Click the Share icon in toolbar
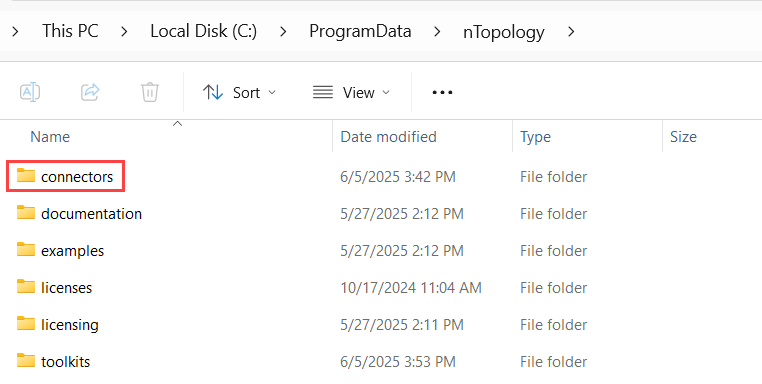This screenshot has height=384, width=762. click(90, 92)
